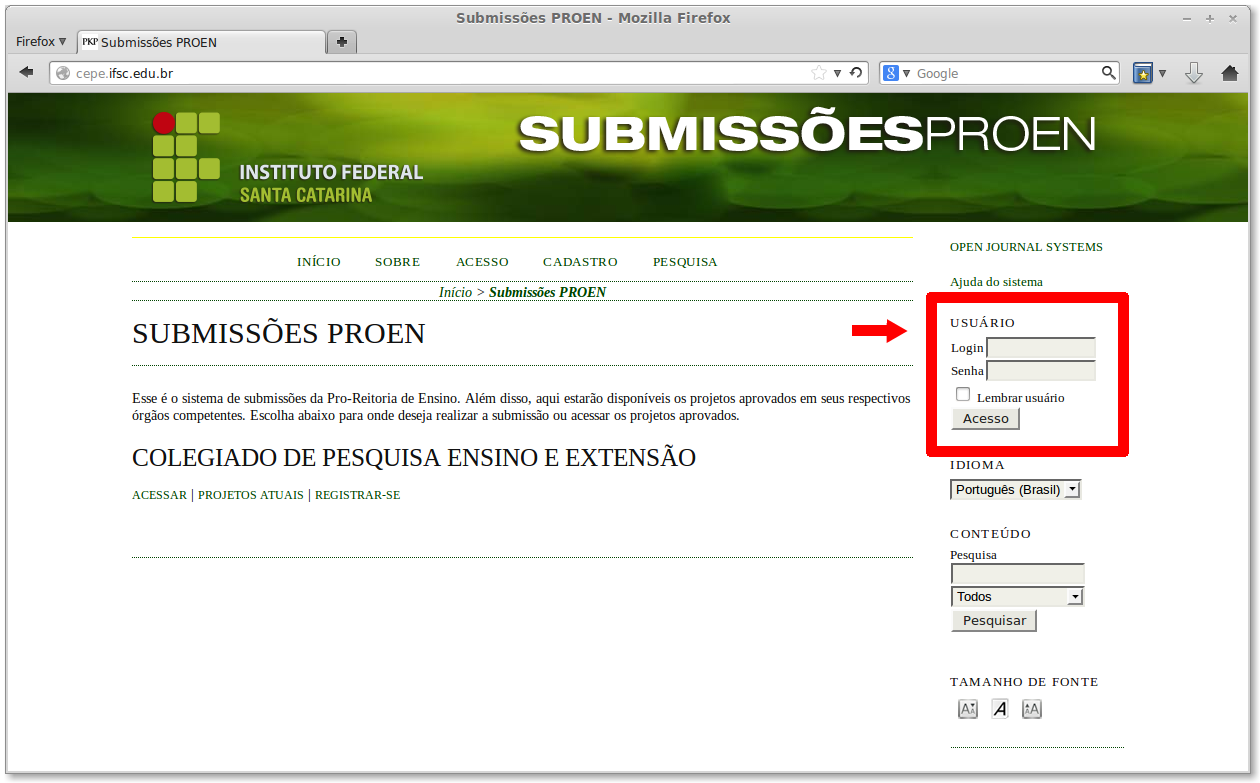
Task: Increase font size with the large-A icon
Action: point(1031,708)
